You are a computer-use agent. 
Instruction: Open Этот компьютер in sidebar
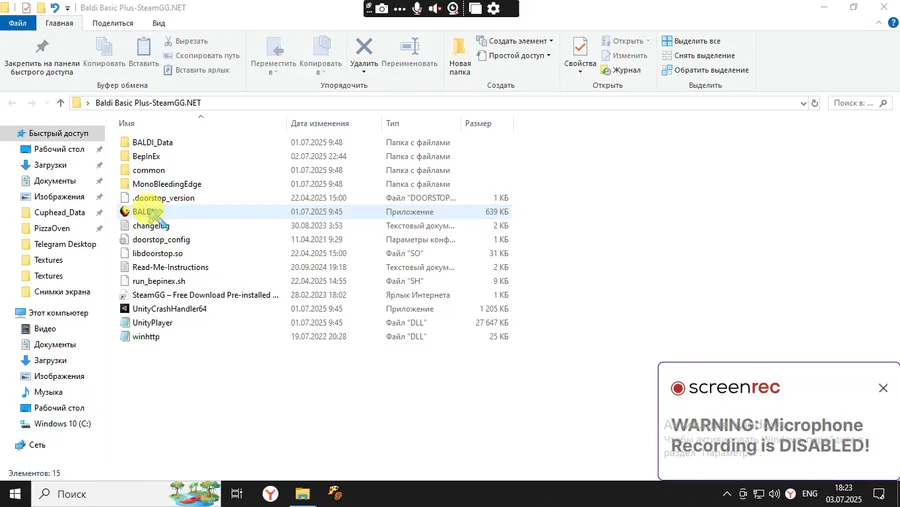pos(58,313)
